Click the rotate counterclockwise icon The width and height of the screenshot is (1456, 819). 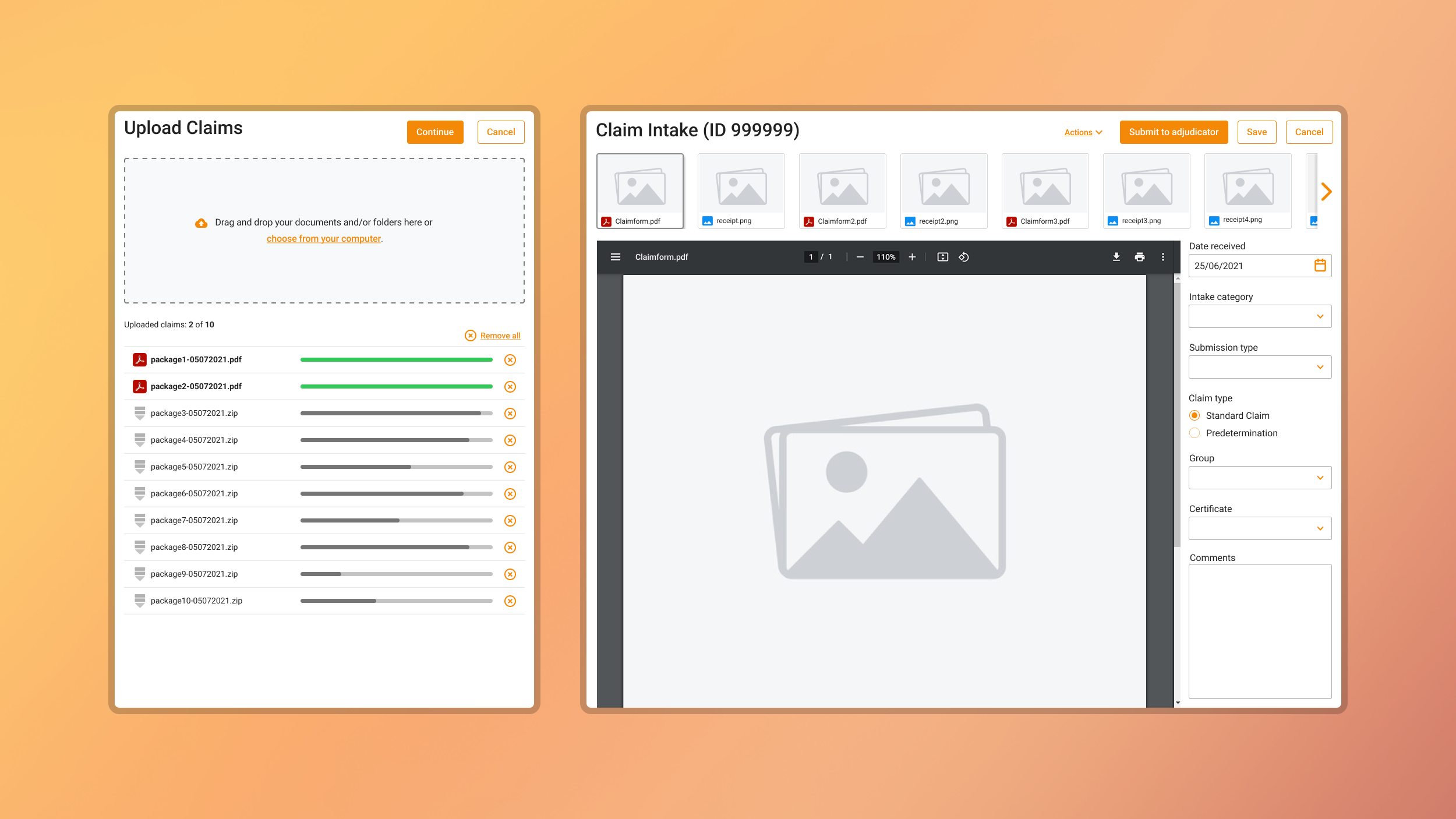(964, 257)
